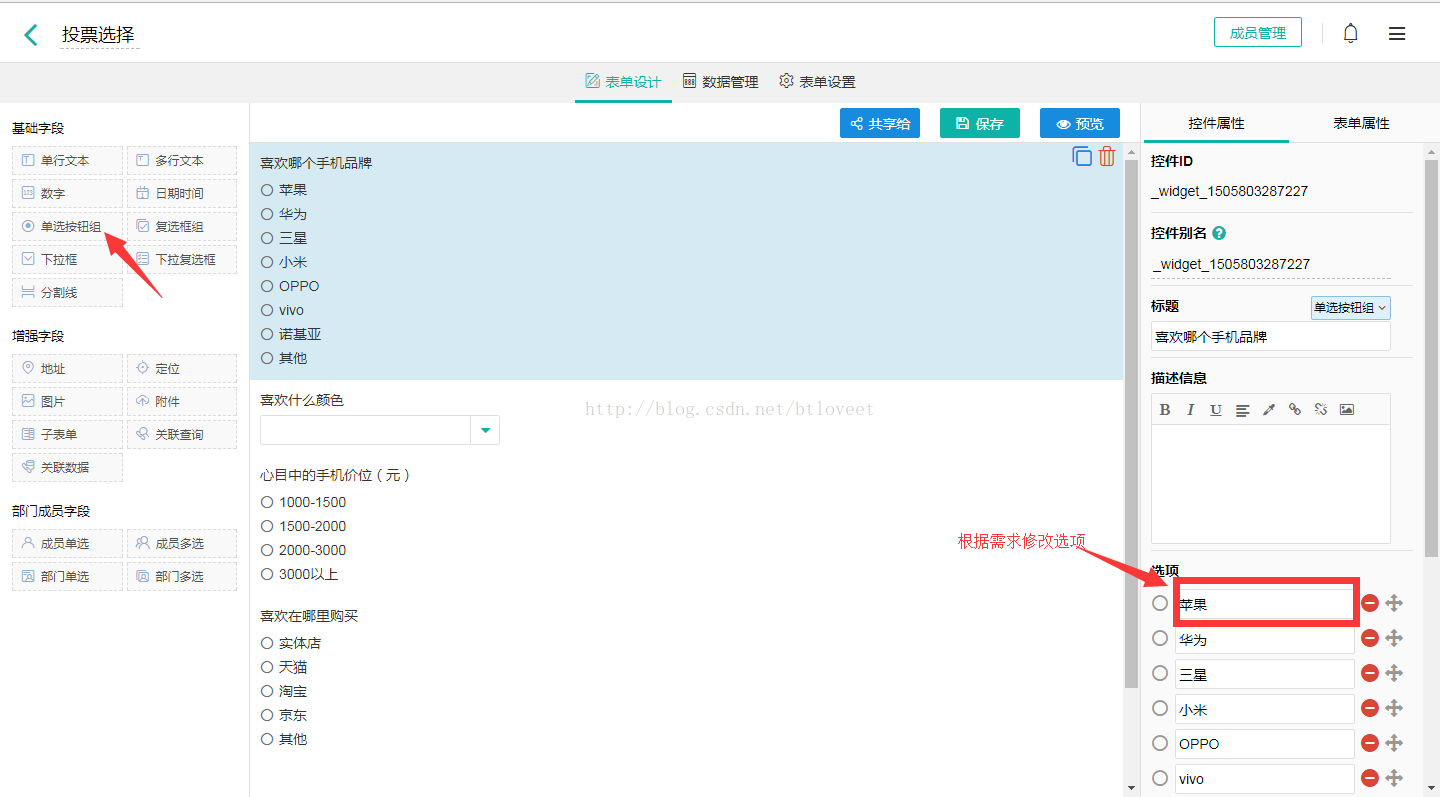Click the properties panel scrollbar
This screenshot has height=797, width=1440.
coord(1431,358)
